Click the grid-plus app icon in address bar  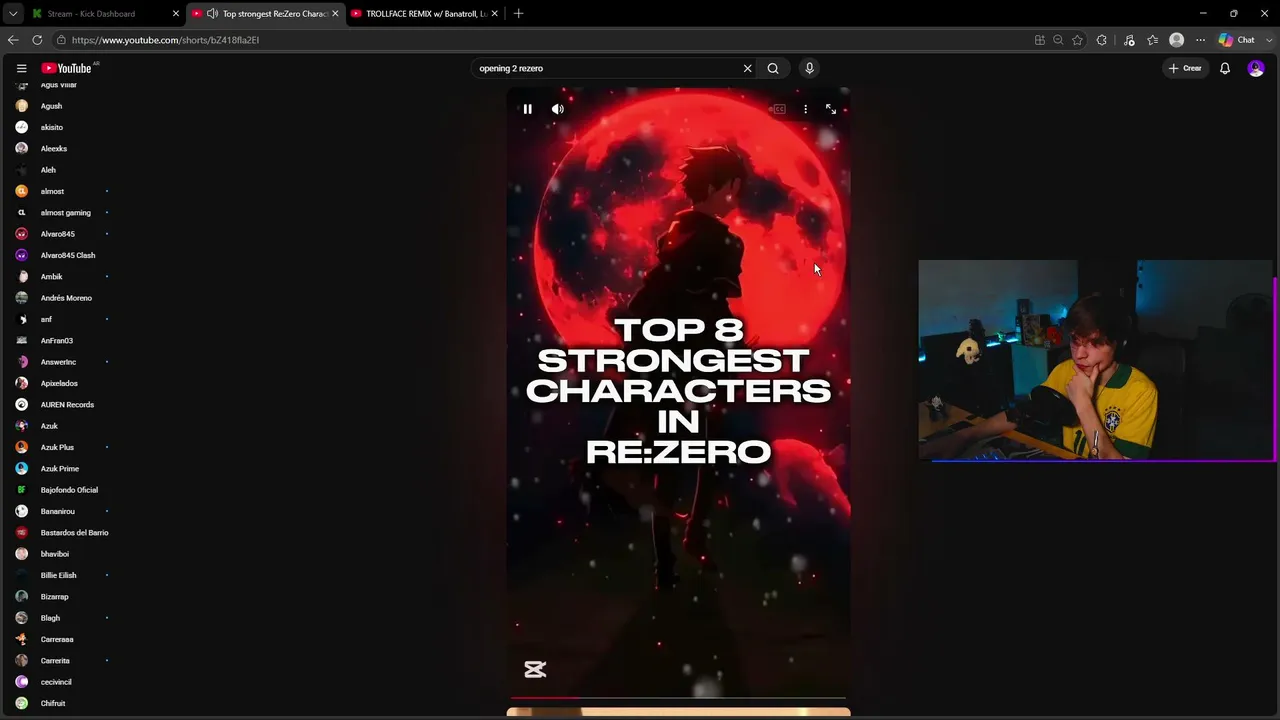coord(1040,40)
